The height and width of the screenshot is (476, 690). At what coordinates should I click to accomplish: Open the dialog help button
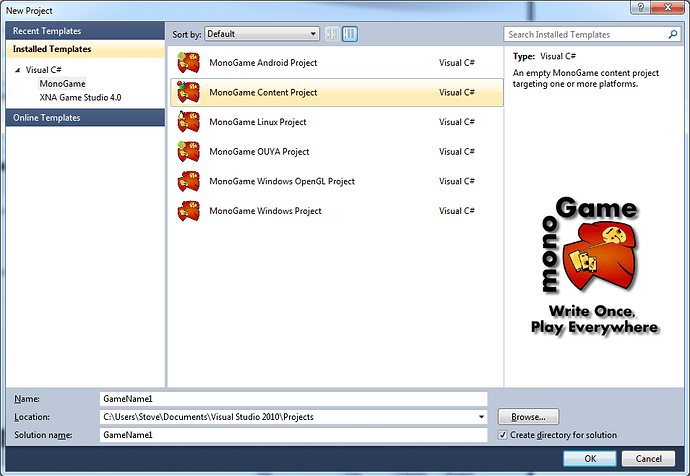coord(640,7)
